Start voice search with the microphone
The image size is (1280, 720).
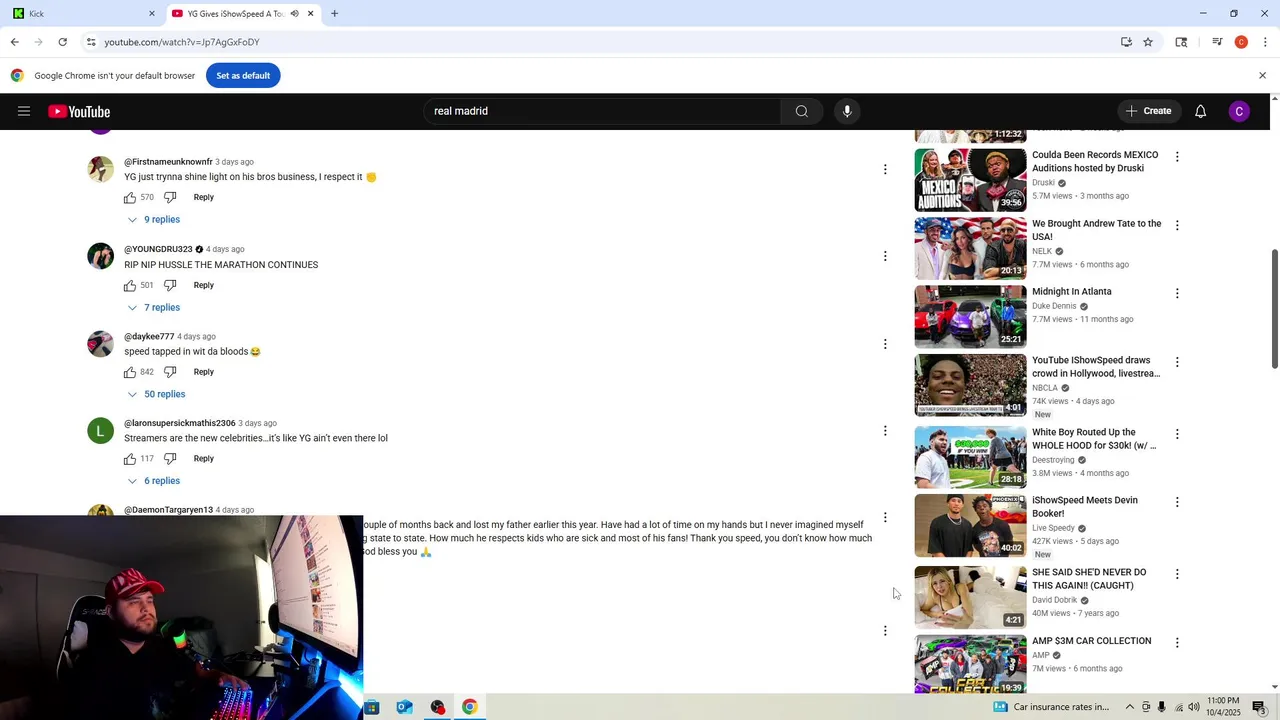point(847,111)
